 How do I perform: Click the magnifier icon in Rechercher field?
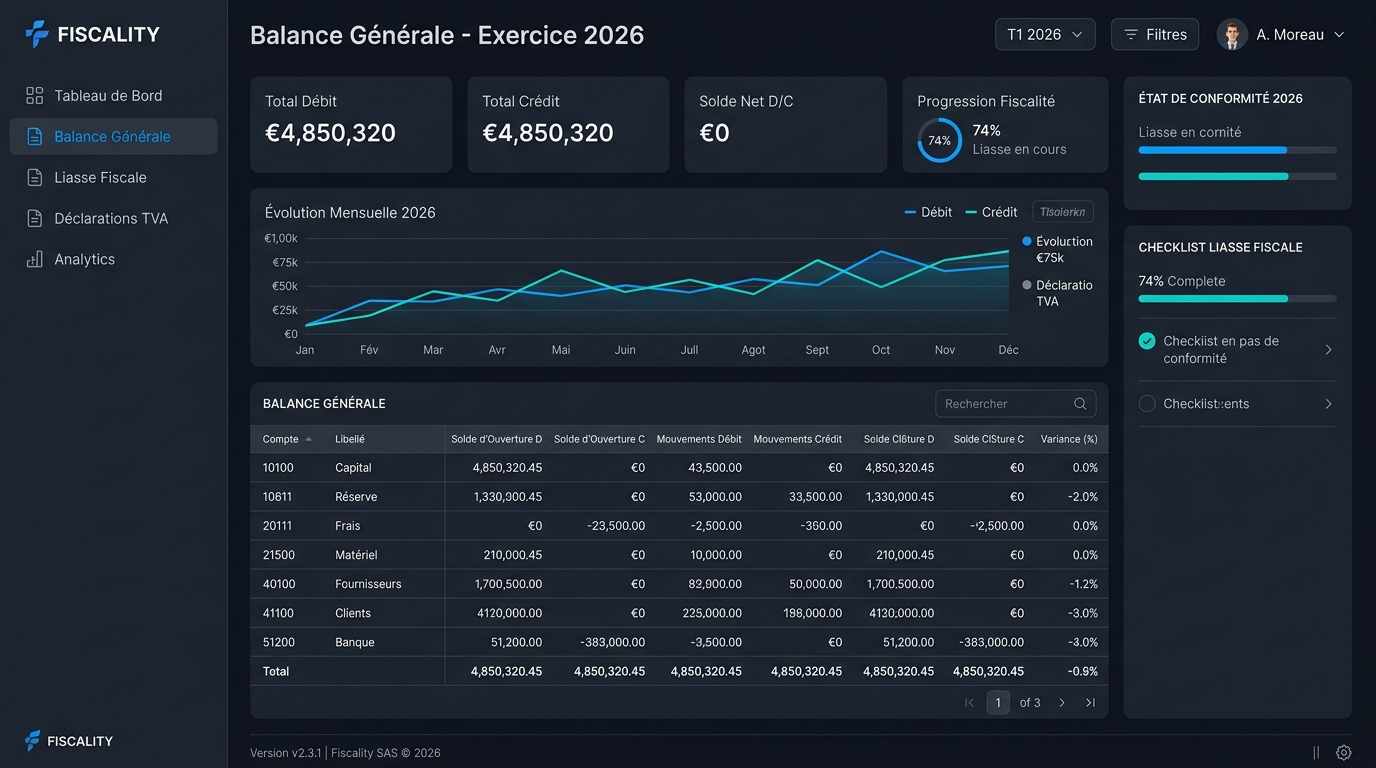pyautogui.click(x=1080, y=404)
